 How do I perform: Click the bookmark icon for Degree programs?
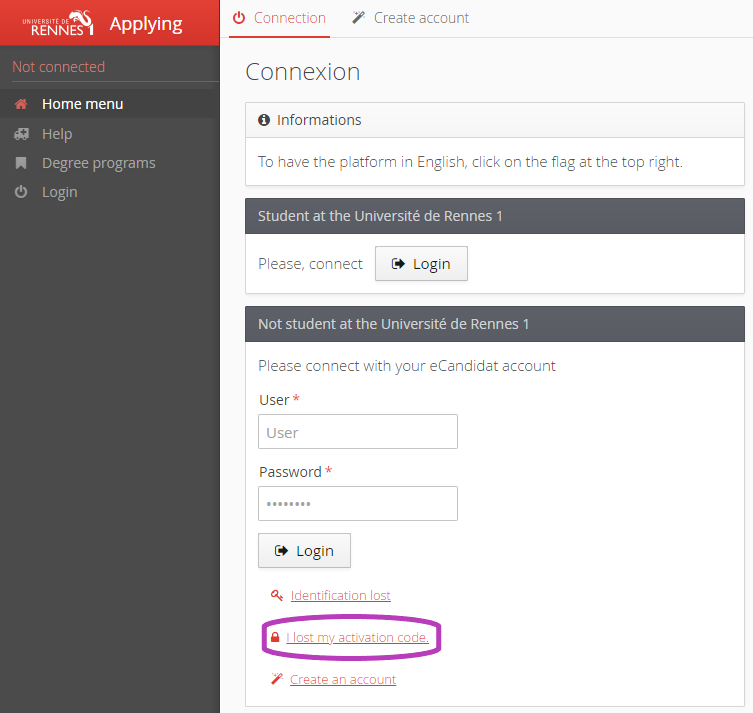(x=21, y=163)
